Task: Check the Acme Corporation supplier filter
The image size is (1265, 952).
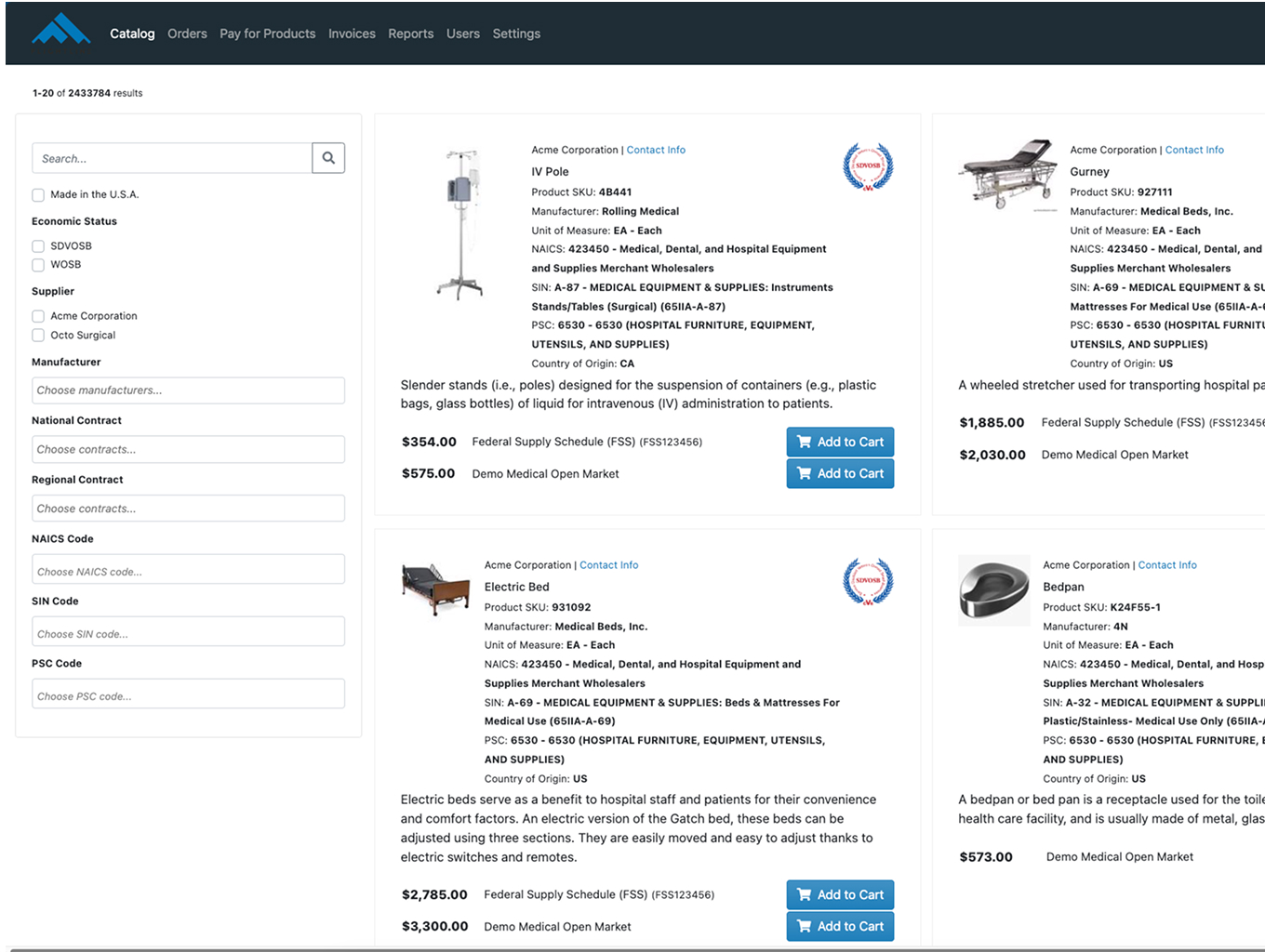Action: click(x=38, y=316)
